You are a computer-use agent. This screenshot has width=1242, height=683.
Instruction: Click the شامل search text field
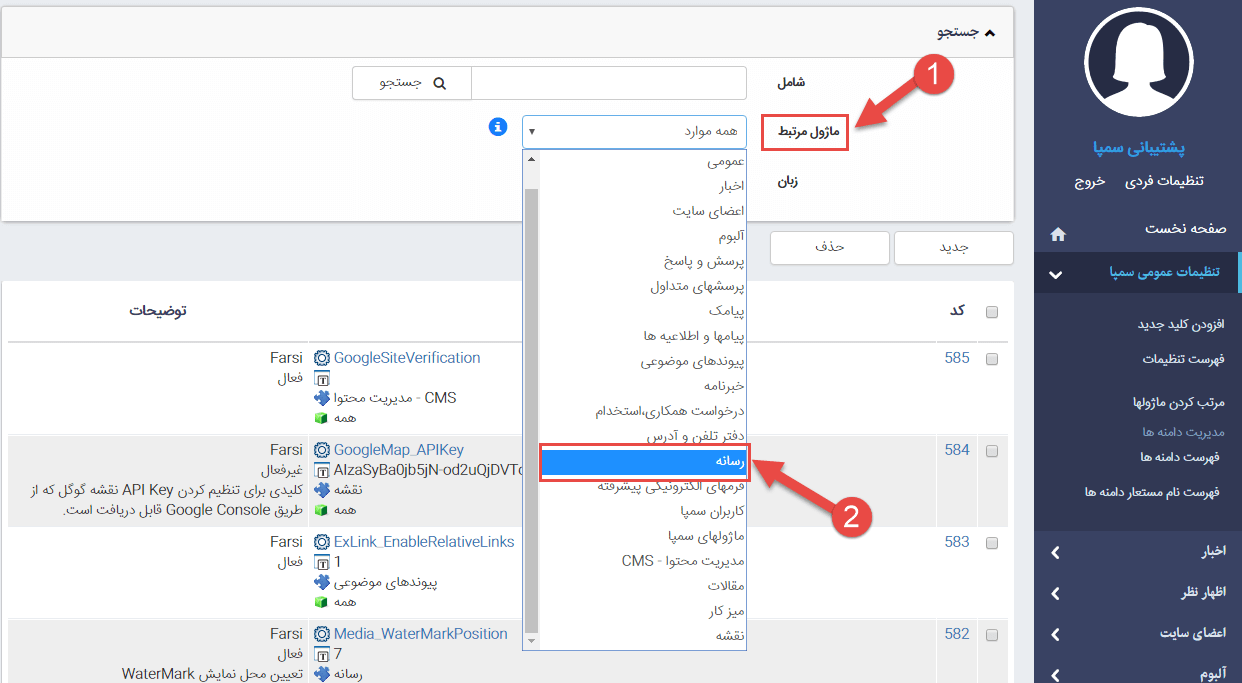(x=608, y=83)
